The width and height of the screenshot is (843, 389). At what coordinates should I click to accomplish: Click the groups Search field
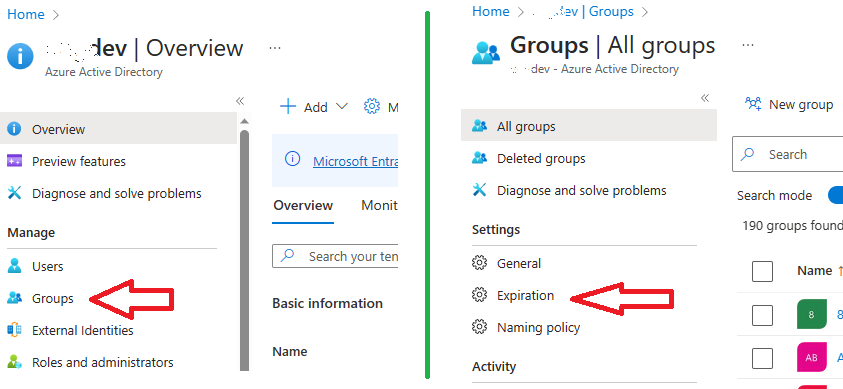click(788, 154)
